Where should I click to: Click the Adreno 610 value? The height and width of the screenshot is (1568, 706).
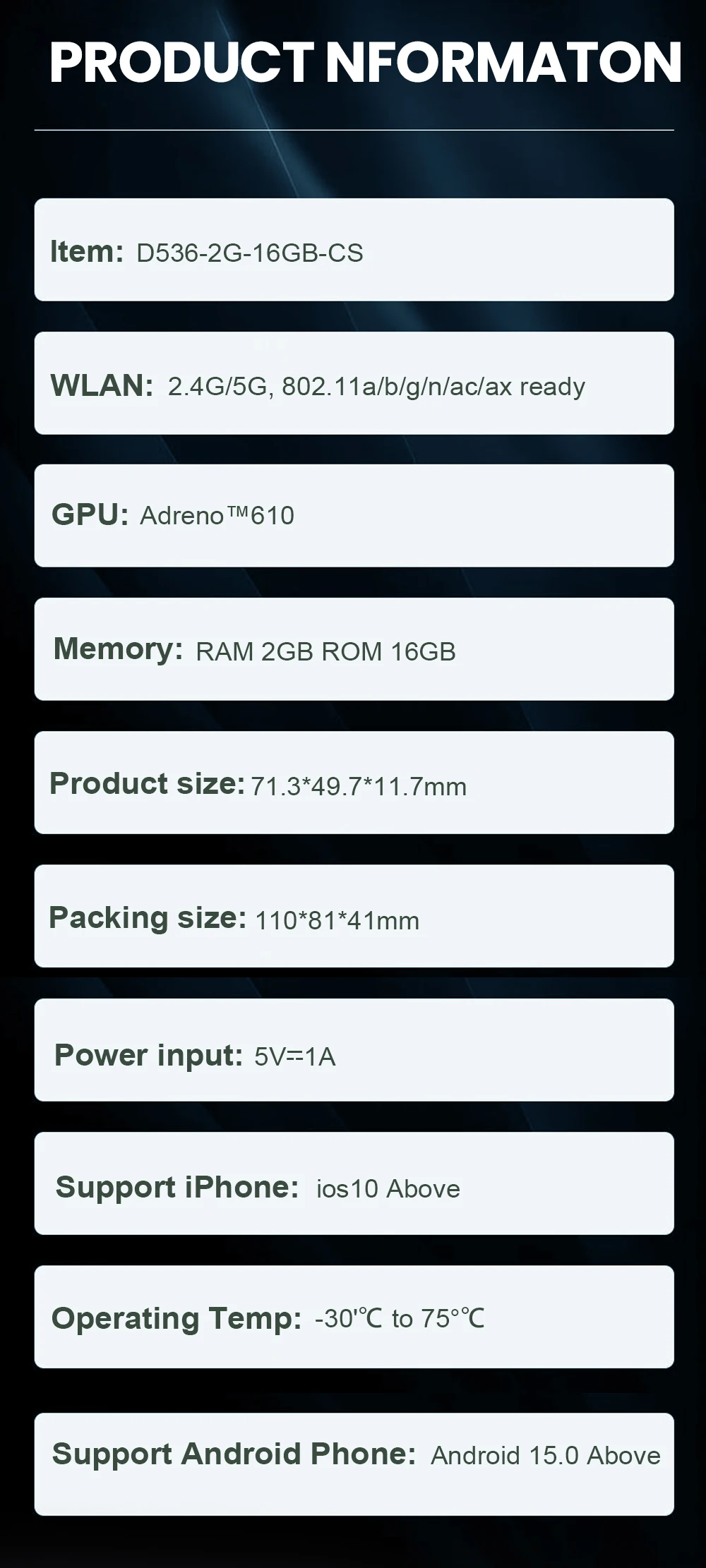(x=217, y=515)
